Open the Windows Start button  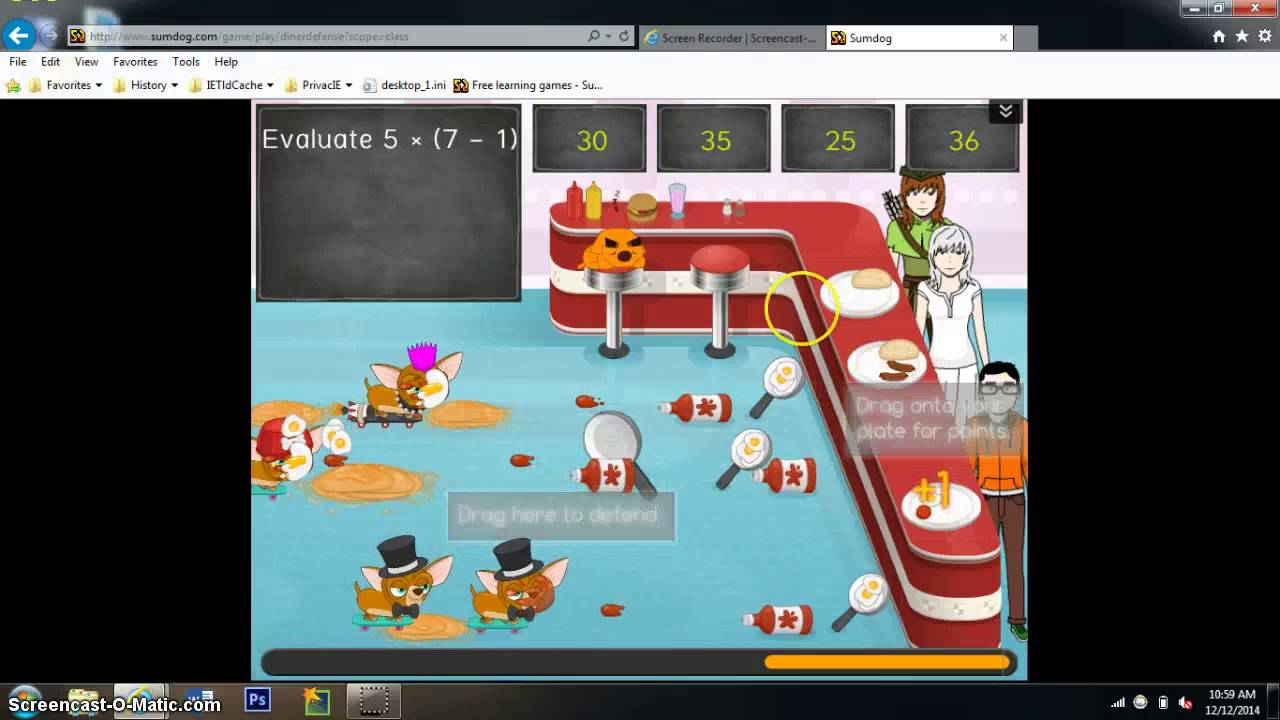click(x=25, y=701)
